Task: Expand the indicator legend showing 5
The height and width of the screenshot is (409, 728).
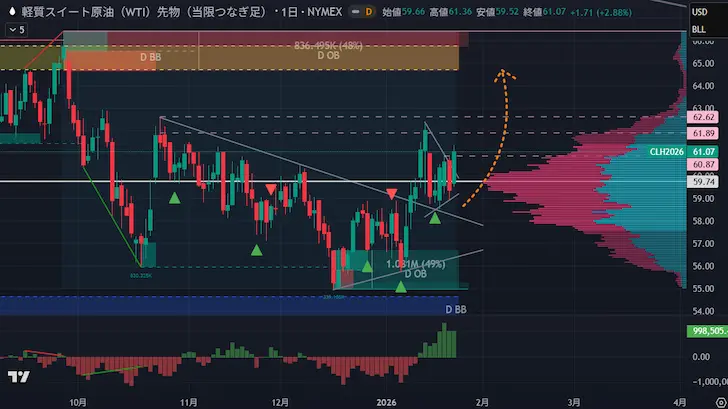Action: tap(16, 30)
